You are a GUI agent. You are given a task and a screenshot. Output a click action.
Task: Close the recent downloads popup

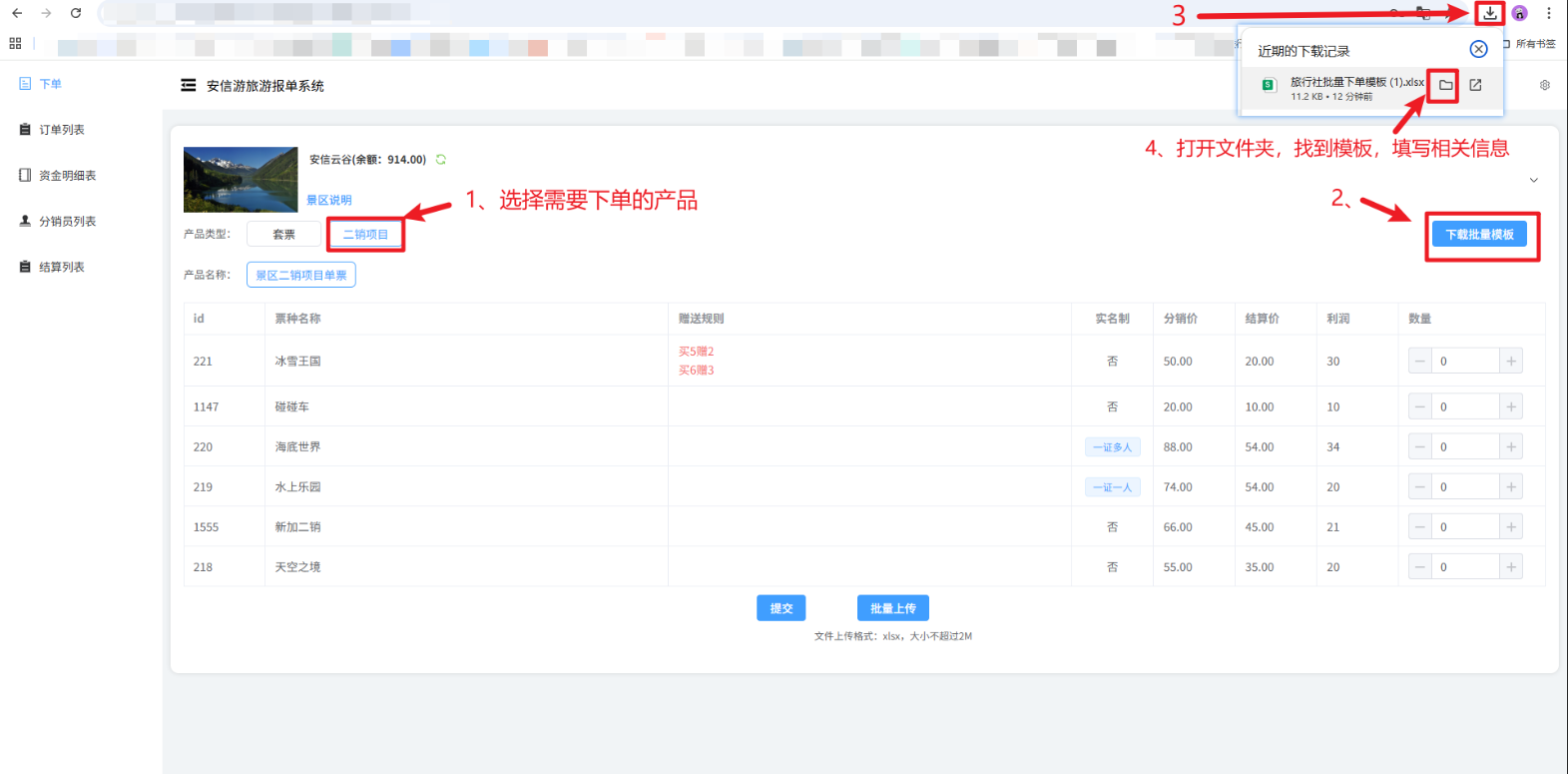[1479, 49]
